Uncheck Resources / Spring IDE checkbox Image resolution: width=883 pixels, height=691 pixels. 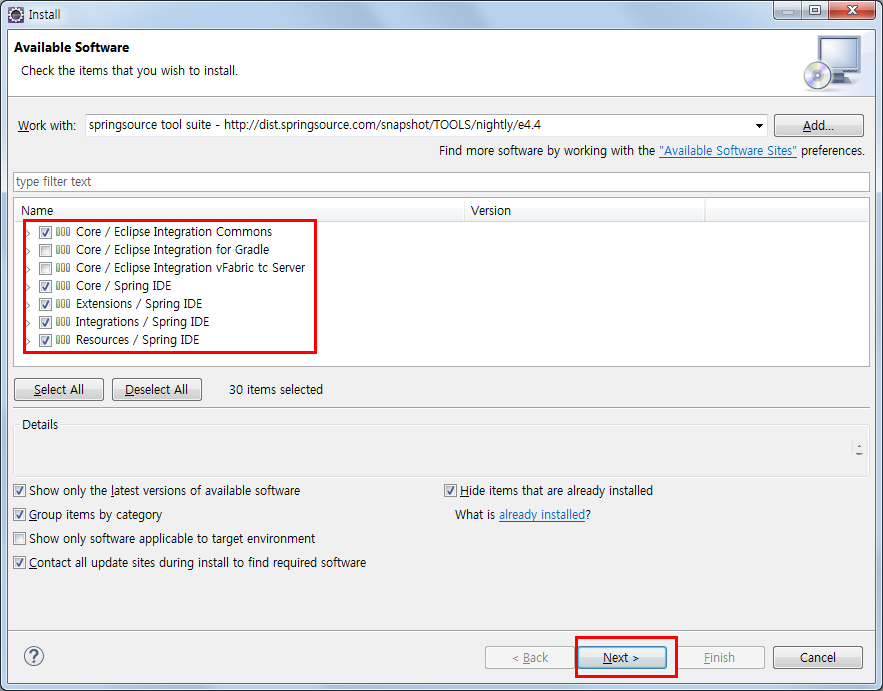tap(46, 340)
